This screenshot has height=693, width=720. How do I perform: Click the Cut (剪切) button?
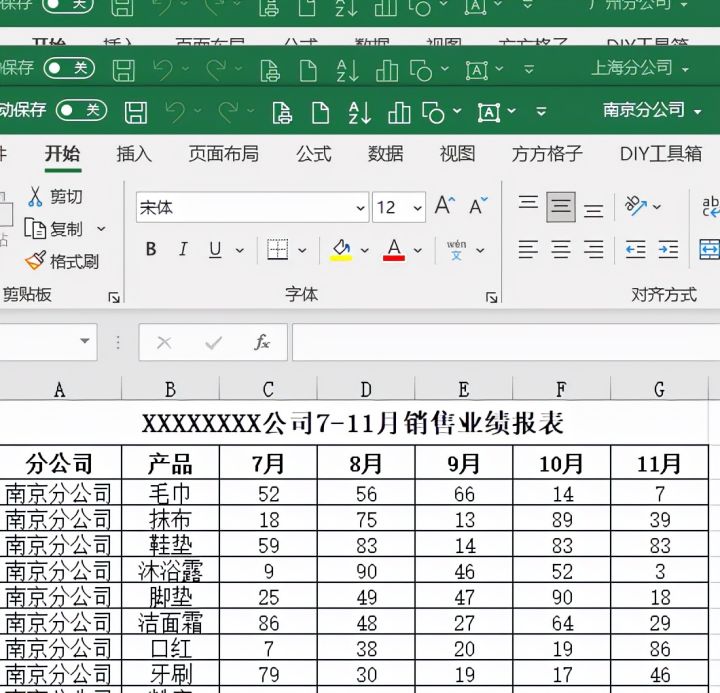click(55, 197)
